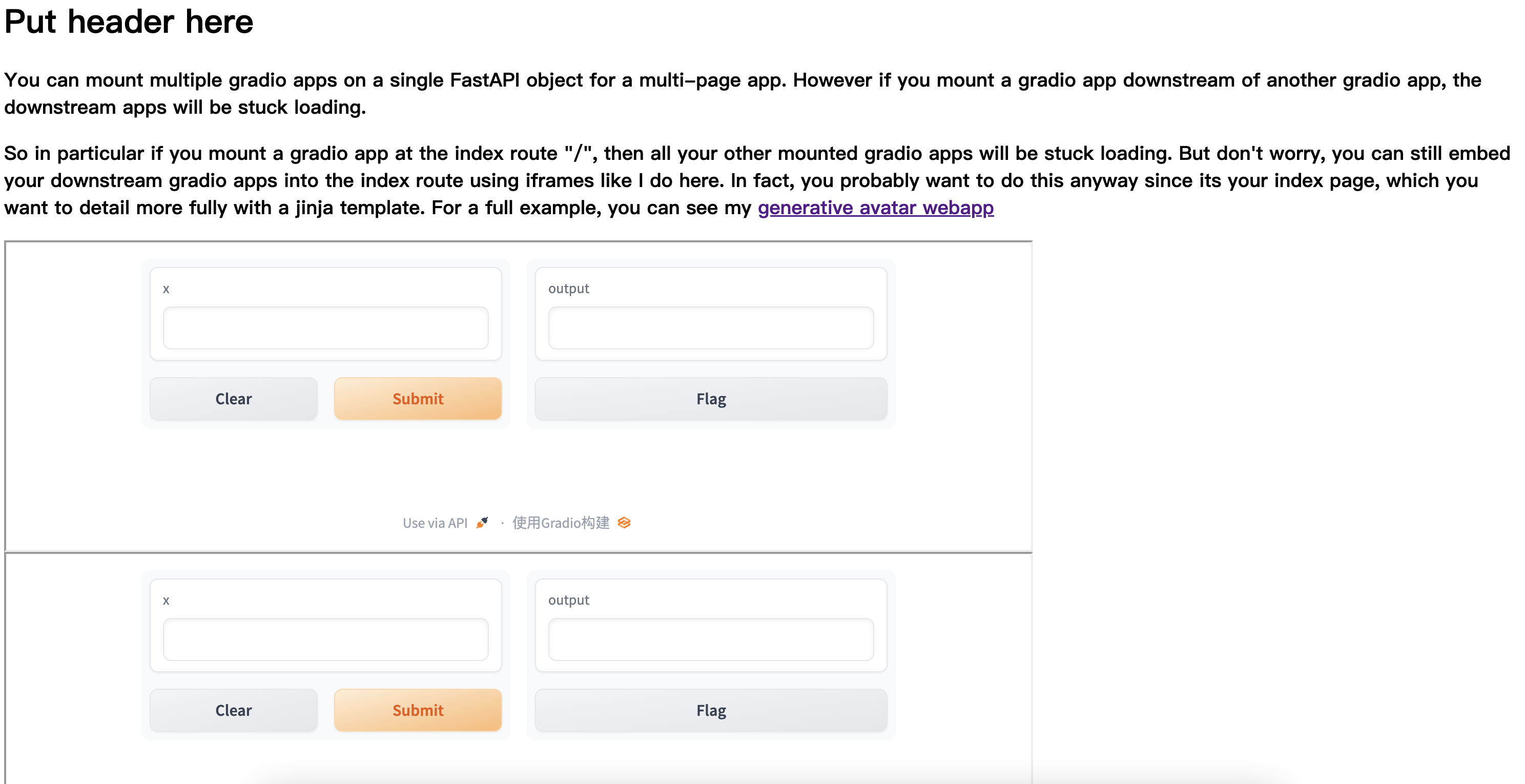Select the API plug icon in the first app footer
This screenshot has height=784, width=1525.
point(483,522)
